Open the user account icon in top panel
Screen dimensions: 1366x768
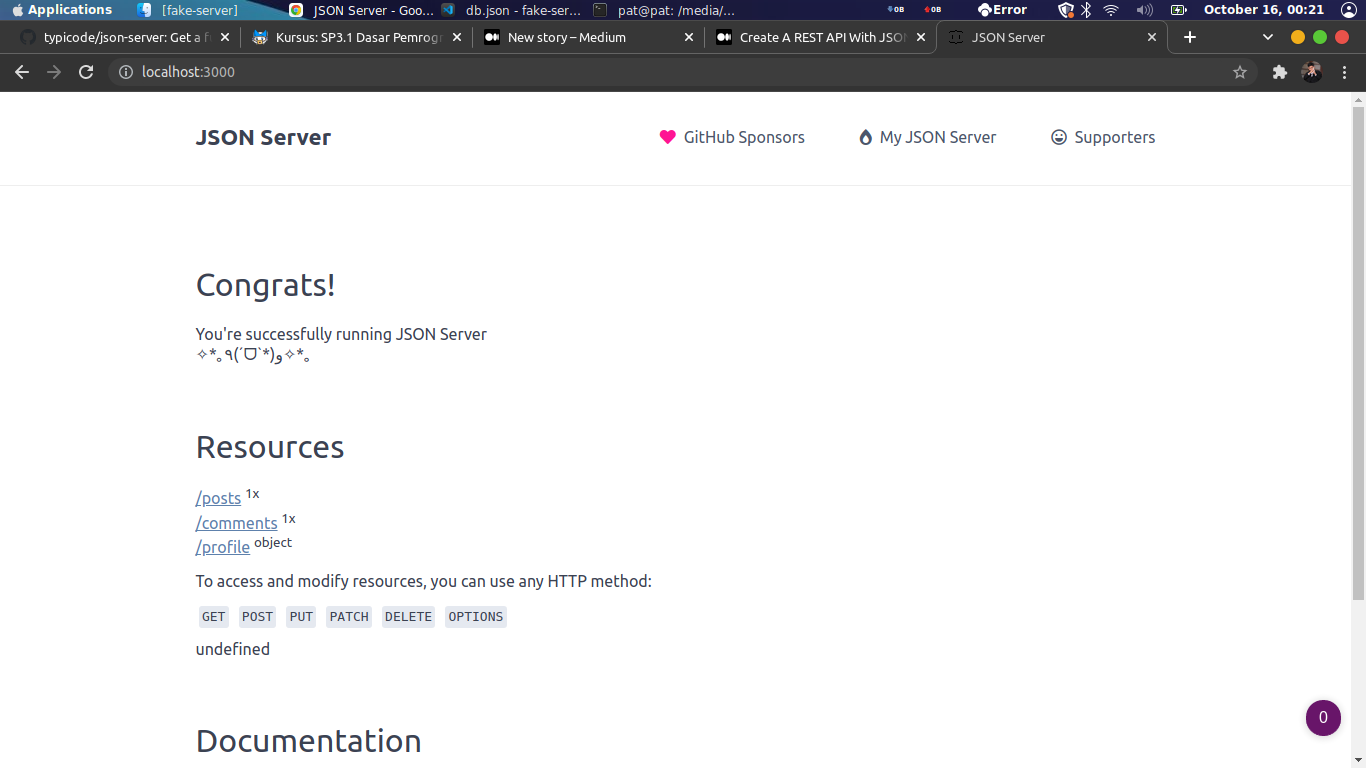[1349, 10]
